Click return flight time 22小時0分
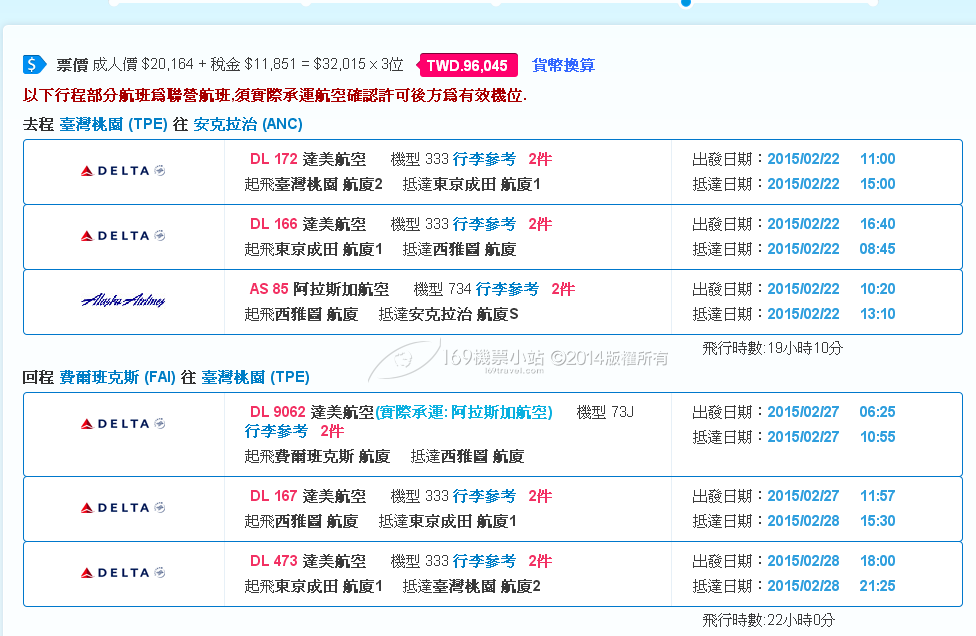Viewport: 976px width, 636px height. (x=801, y=620)
